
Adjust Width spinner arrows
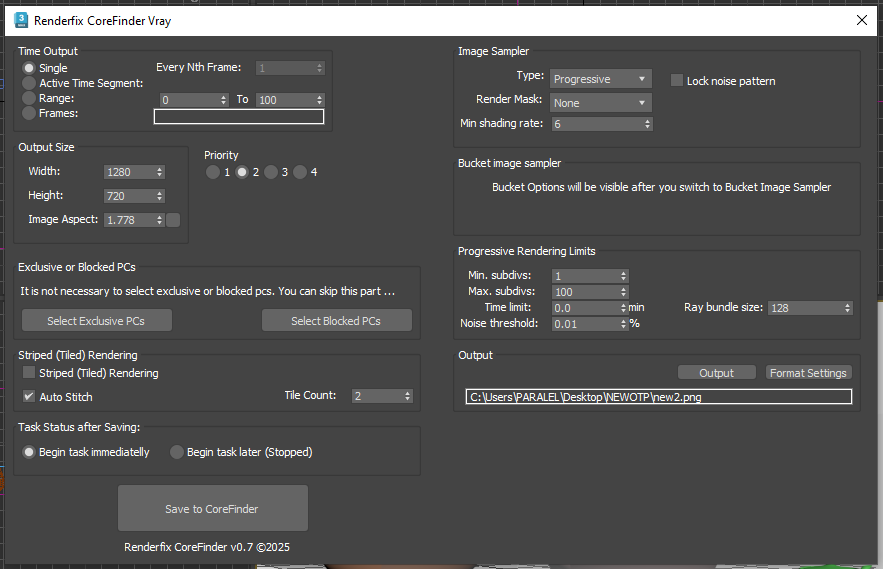tap(159, 172)
